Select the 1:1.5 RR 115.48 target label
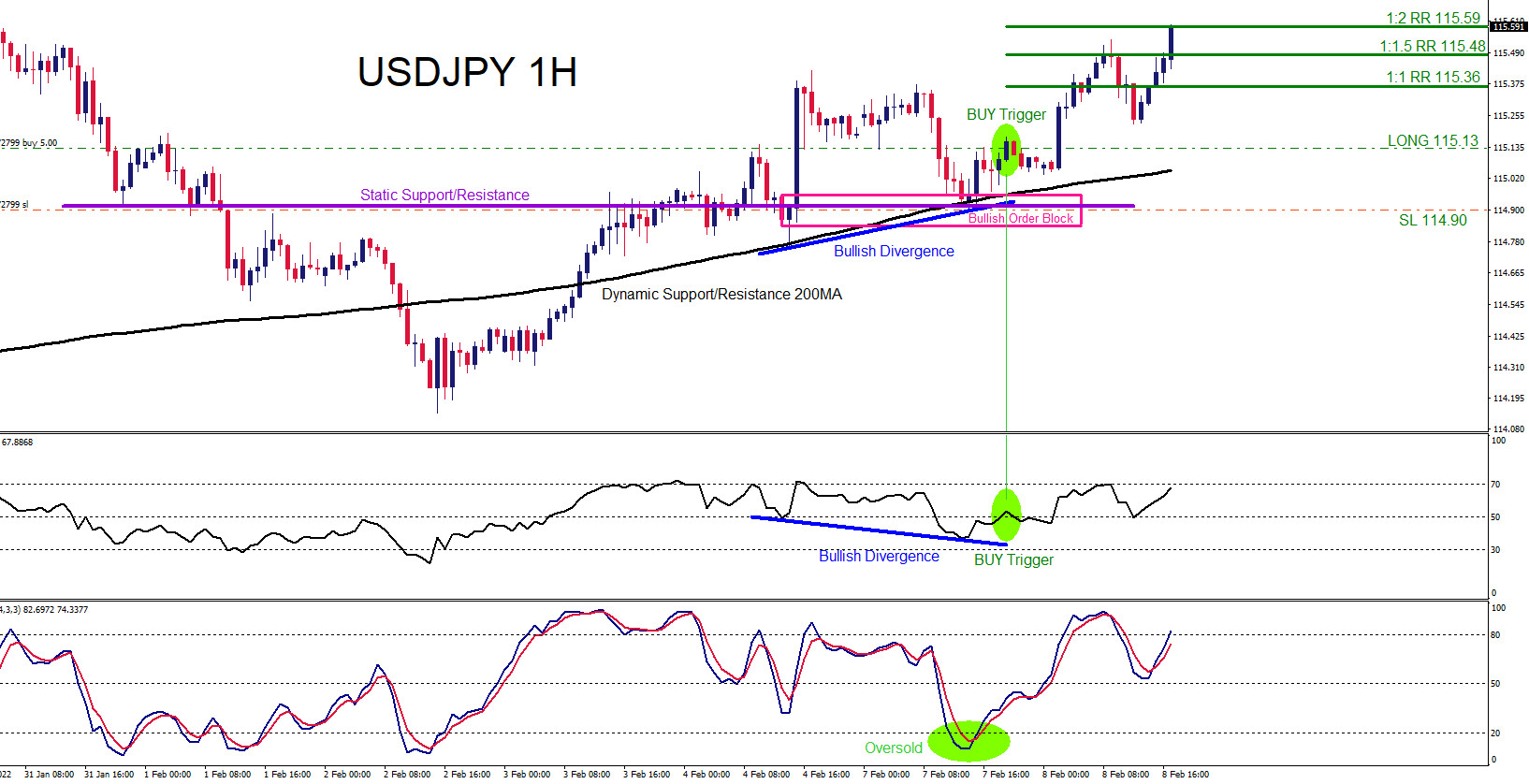The width and height of the screenshot is (1529, 784). [x=1432, y=46]
